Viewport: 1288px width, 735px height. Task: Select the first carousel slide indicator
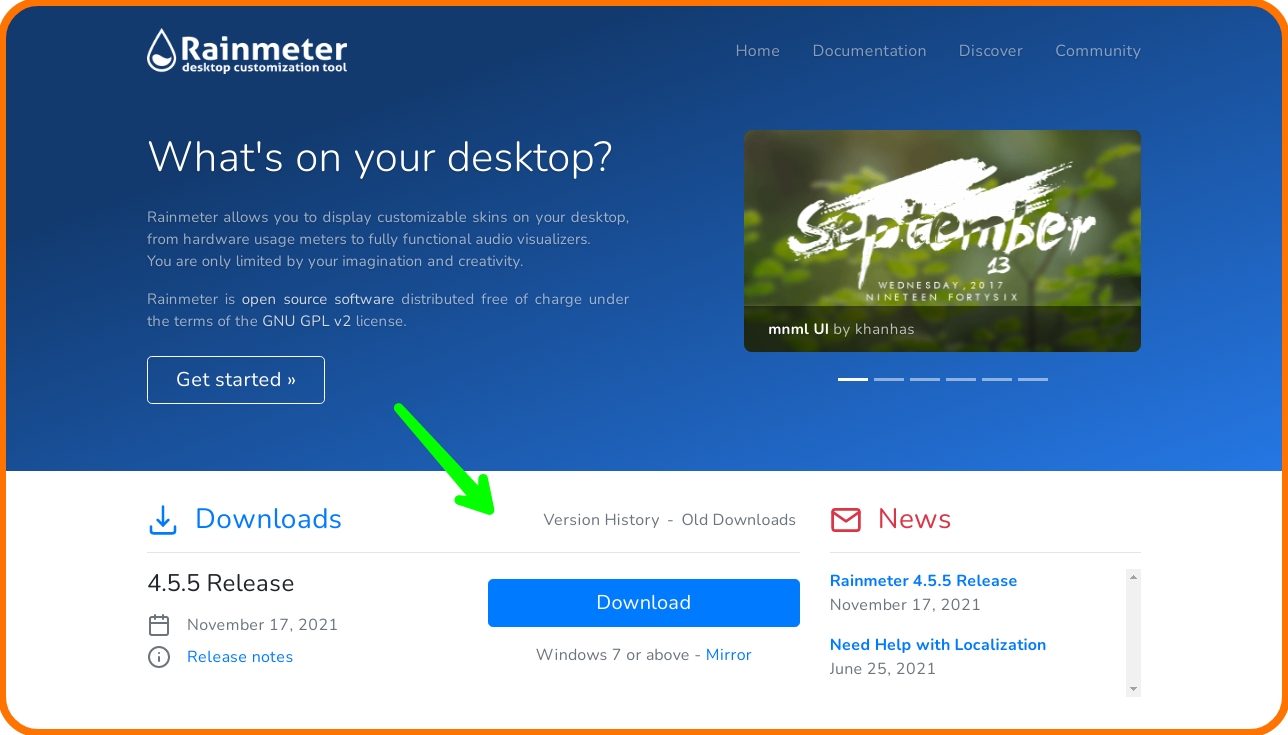click(x=853, y=379)
